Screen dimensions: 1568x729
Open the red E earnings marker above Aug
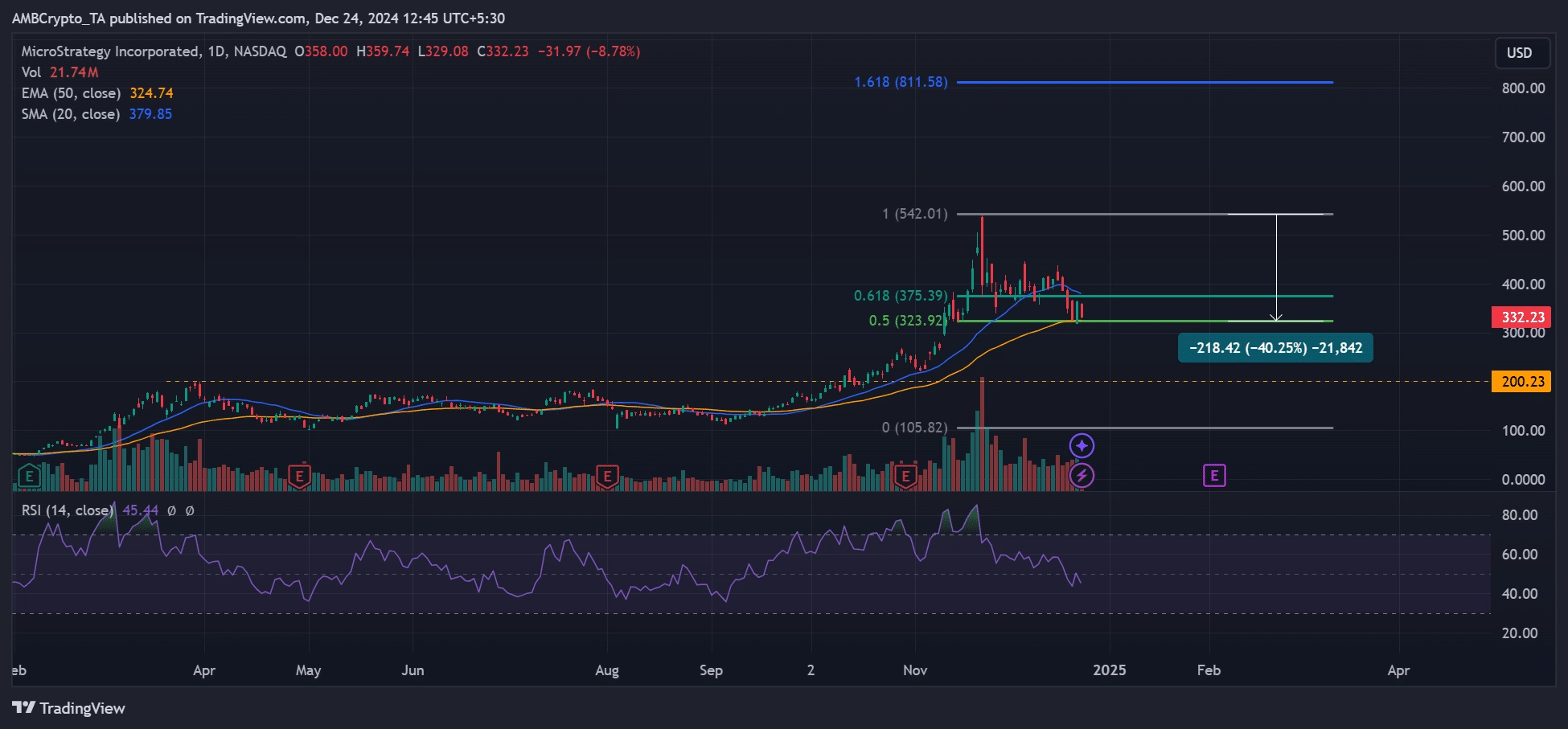[606, 476]
